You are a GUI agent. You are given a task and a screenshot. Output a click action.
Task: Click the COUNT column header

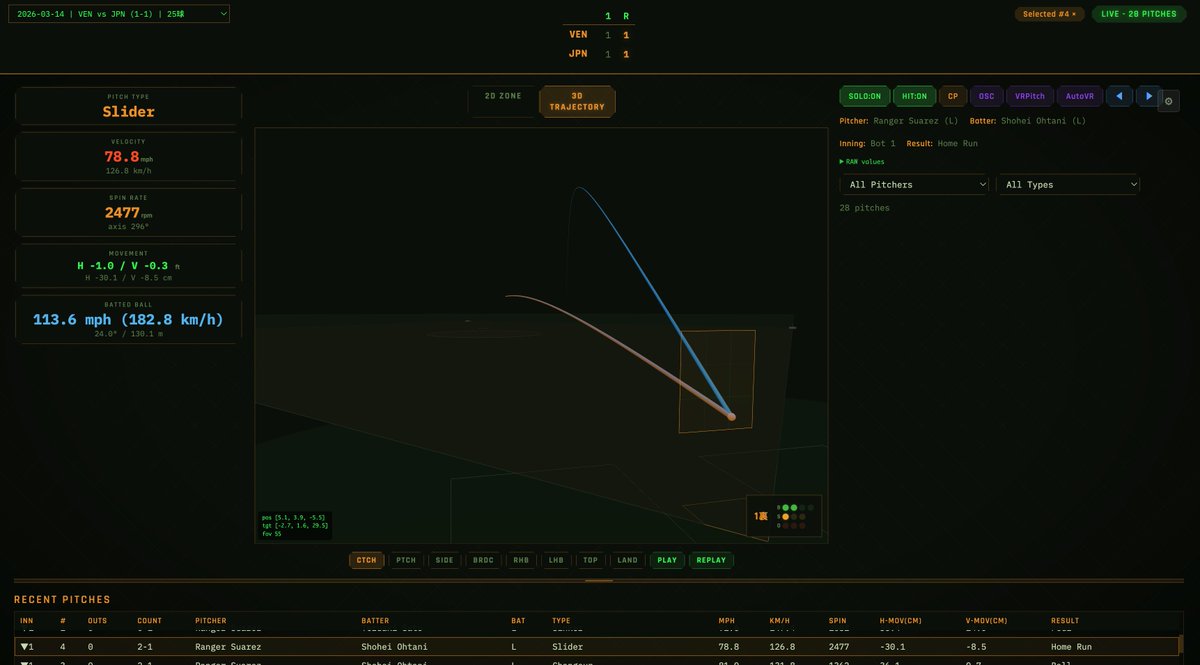(x=150, y=620)
